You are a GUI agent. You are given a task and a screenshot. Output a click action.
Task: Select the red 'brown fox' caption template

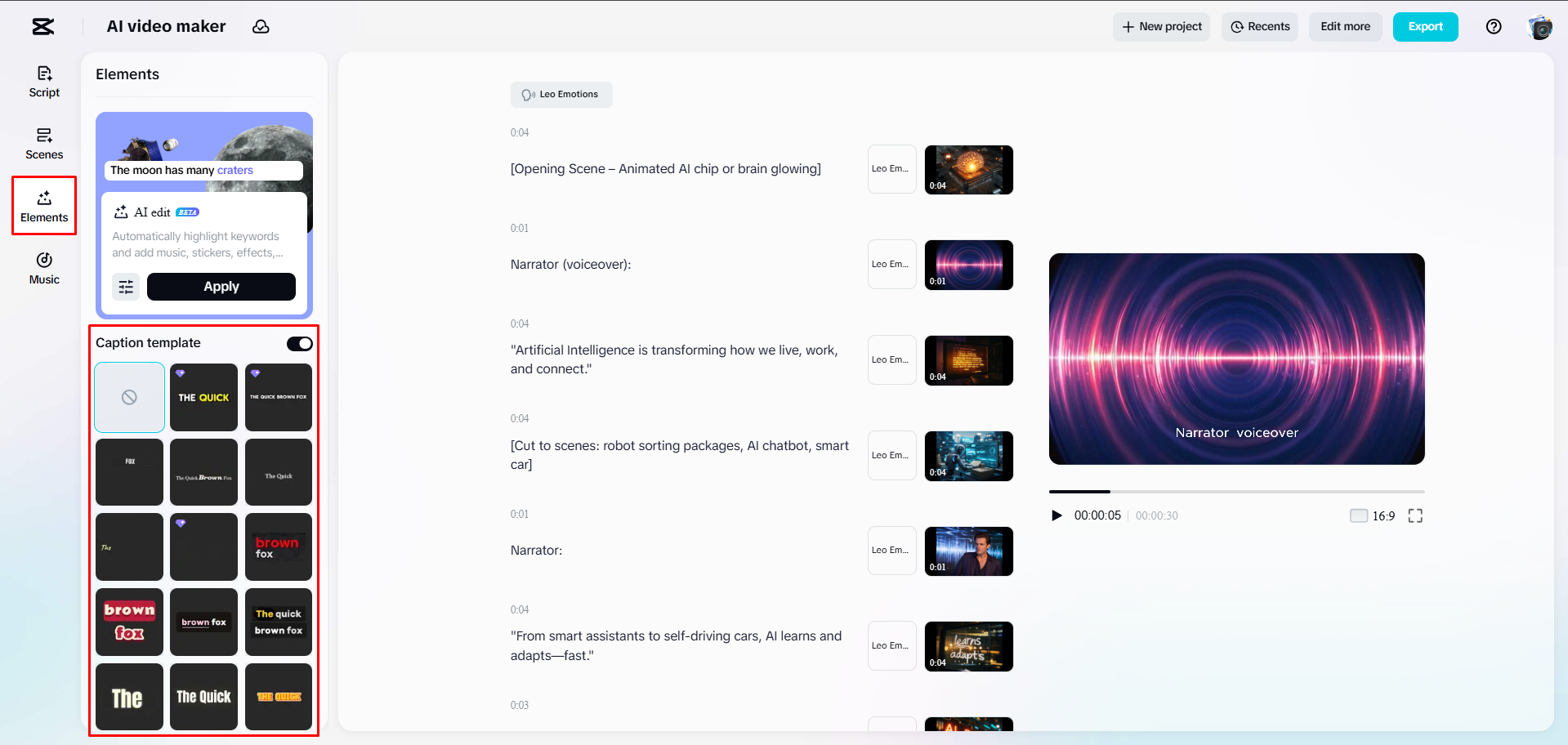click(279, 547)
